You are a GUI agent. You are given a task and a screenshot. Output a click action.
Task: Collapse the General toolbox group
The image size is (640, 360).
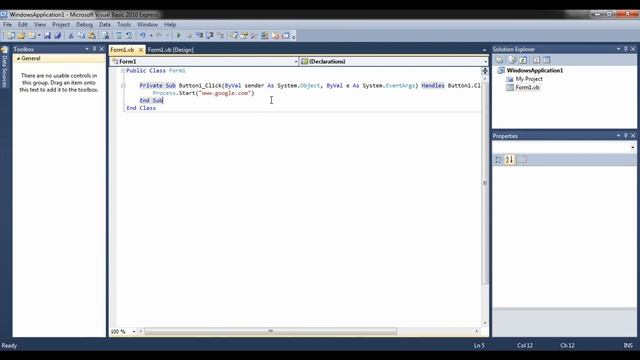pyautogui.click(x=18, y=59)
